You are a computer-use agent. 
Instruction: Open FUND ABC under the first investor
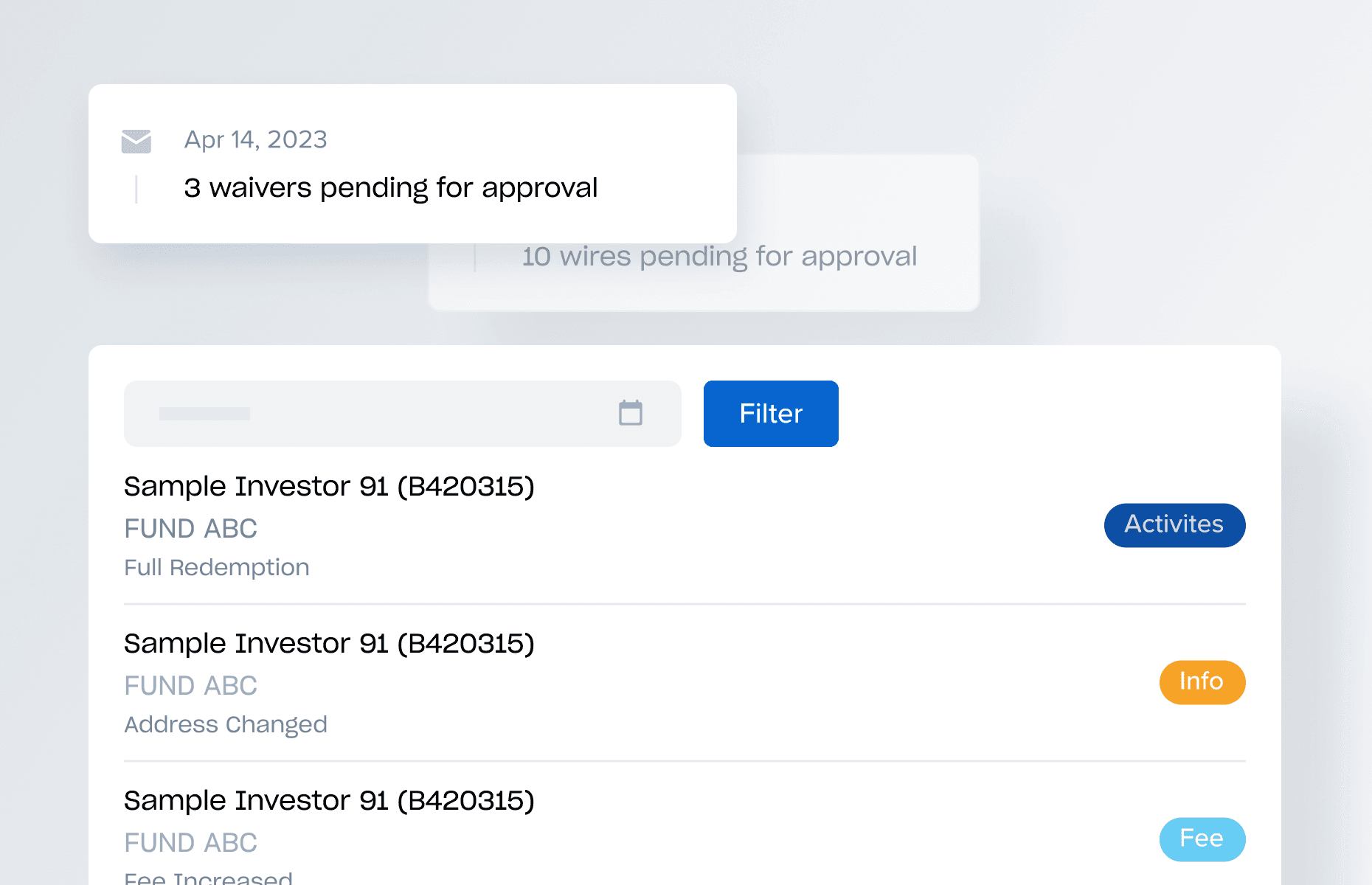(x=190, y=528)
